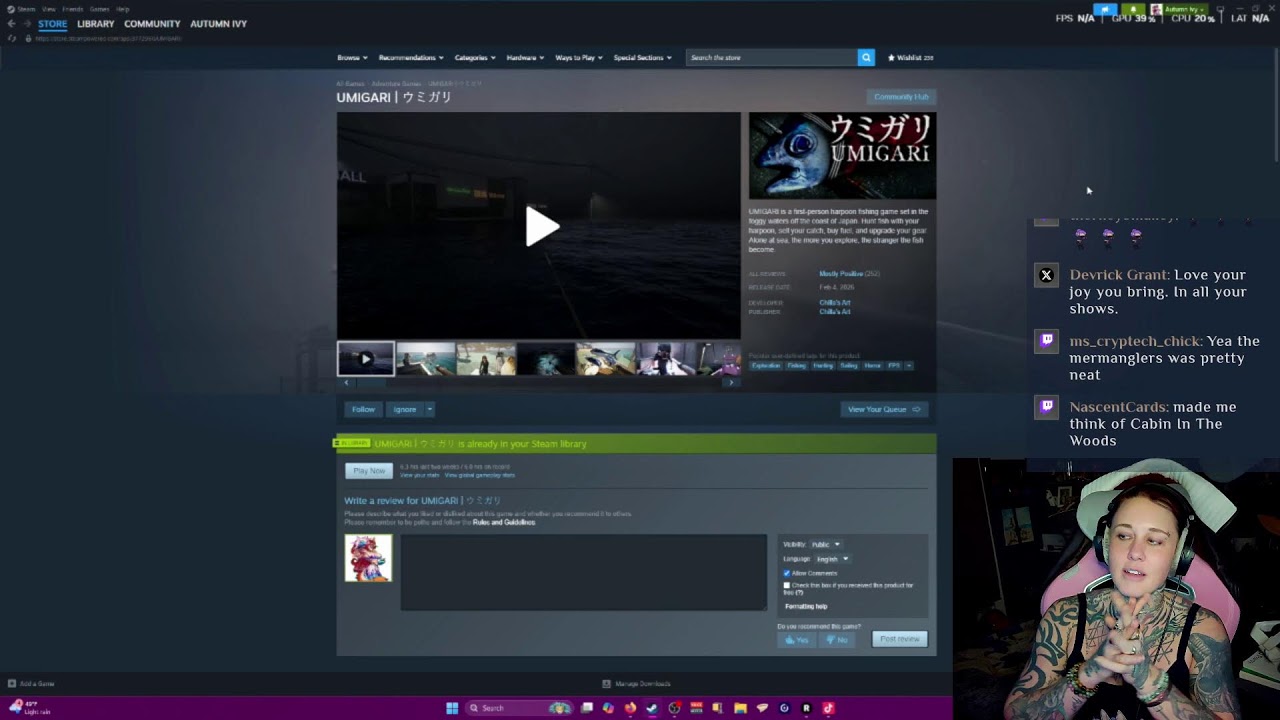Open the COMMUNITY tab
This screenshot has height=720, width=1280.
click(152, 23)
